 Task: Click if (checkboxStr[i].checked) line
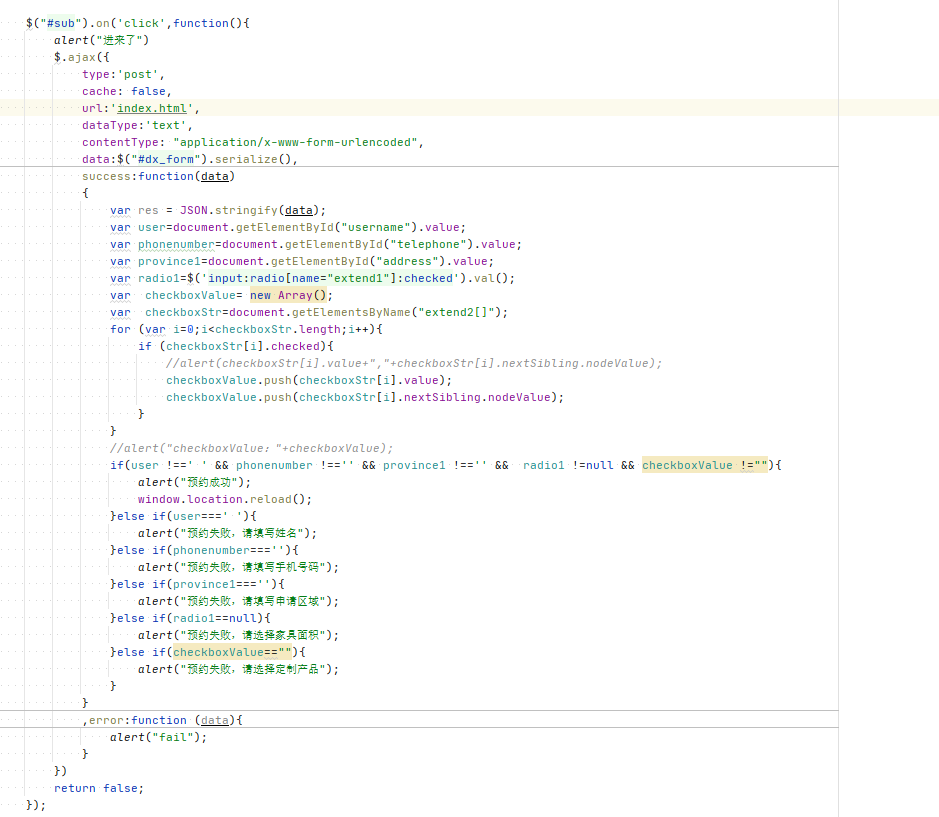coord(236,346)
